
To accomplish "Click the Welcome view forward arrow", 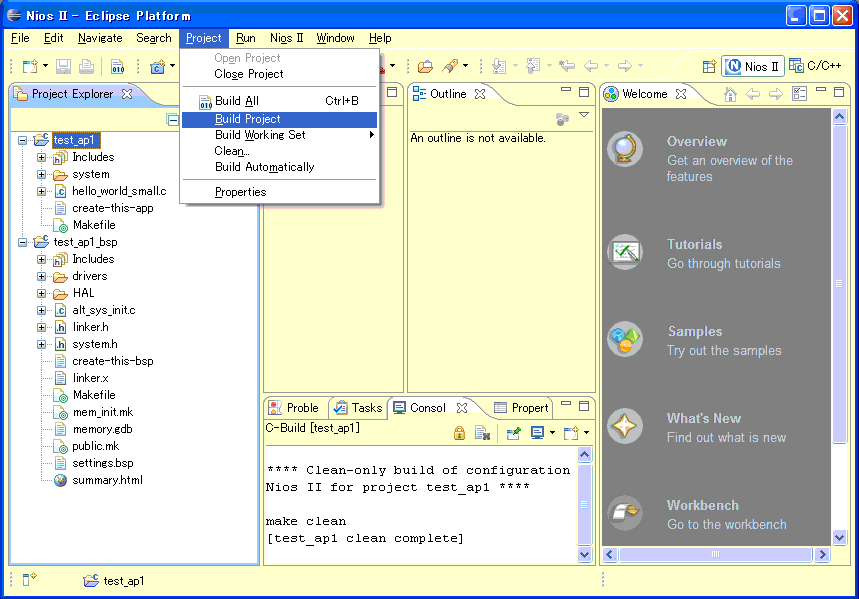I will [776, 94].
